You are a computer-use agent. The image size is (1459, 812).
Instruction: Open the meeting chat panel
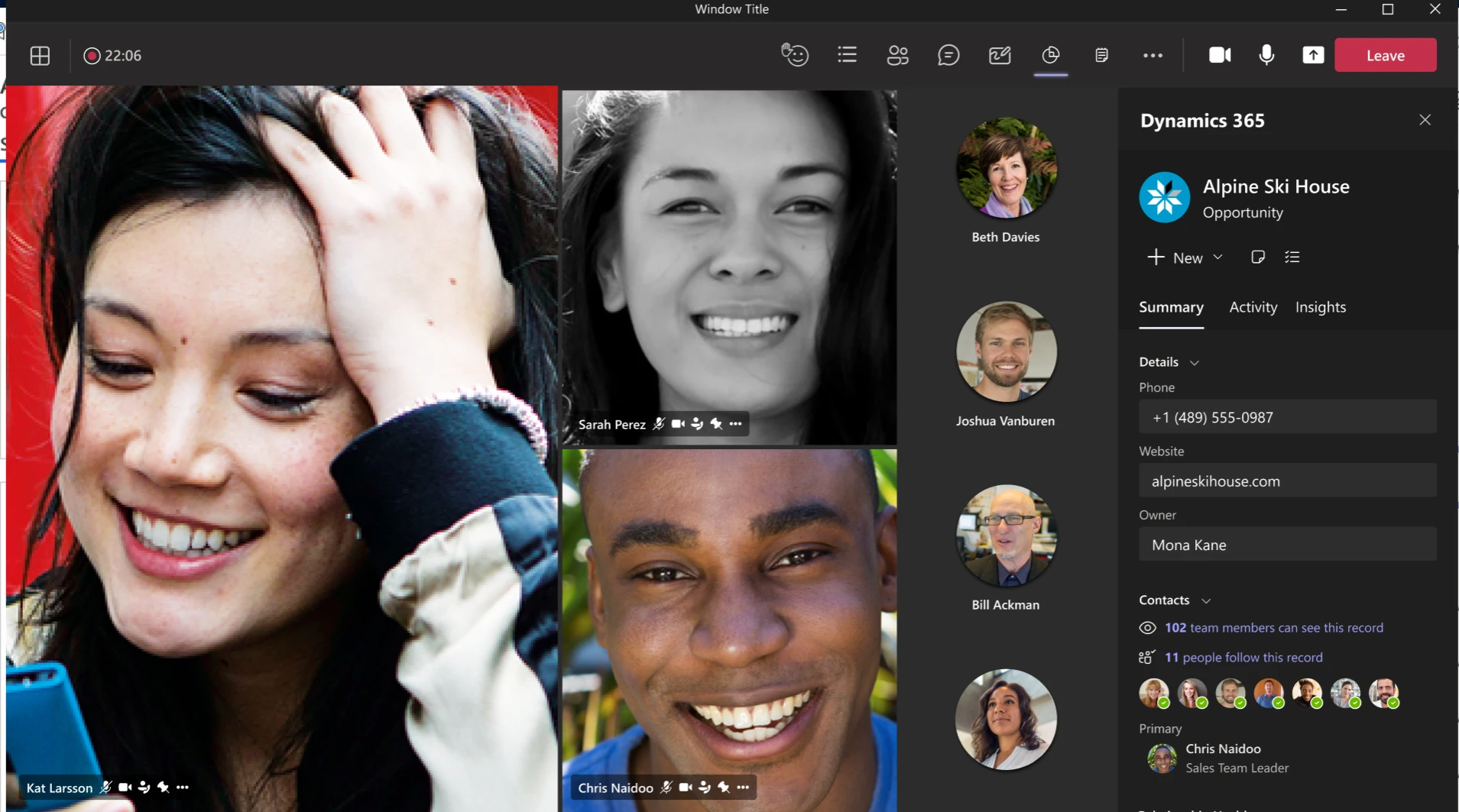pyautogui.click(x=948, y=55)
